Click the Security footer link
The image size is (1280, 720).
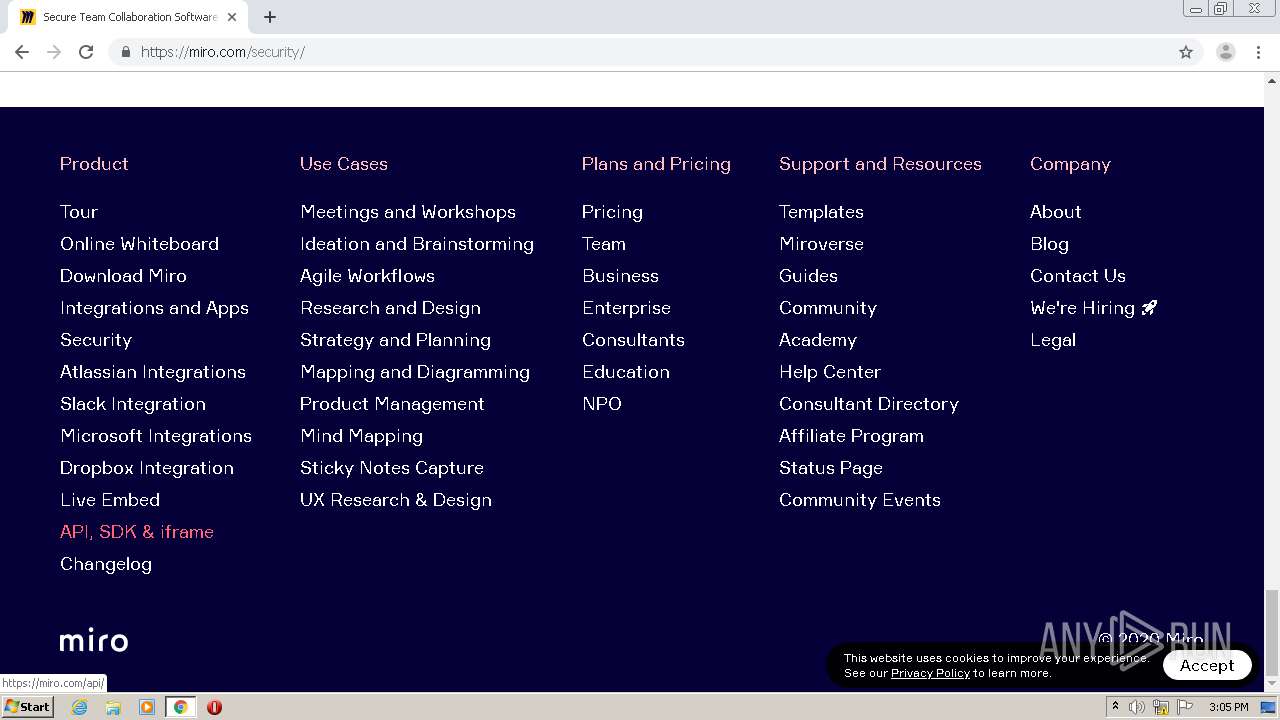point(96,340)
